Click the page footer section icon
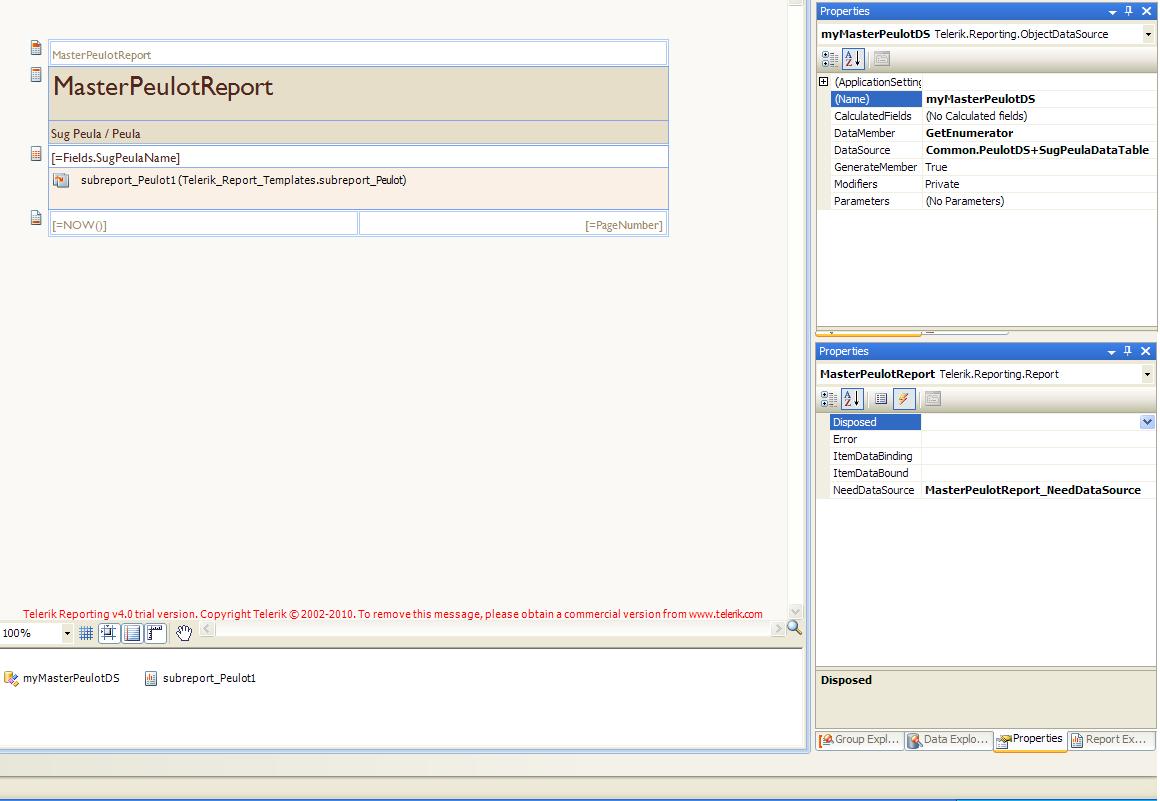The height and width of the screenshot is (801, 1160). click(36, 217)
